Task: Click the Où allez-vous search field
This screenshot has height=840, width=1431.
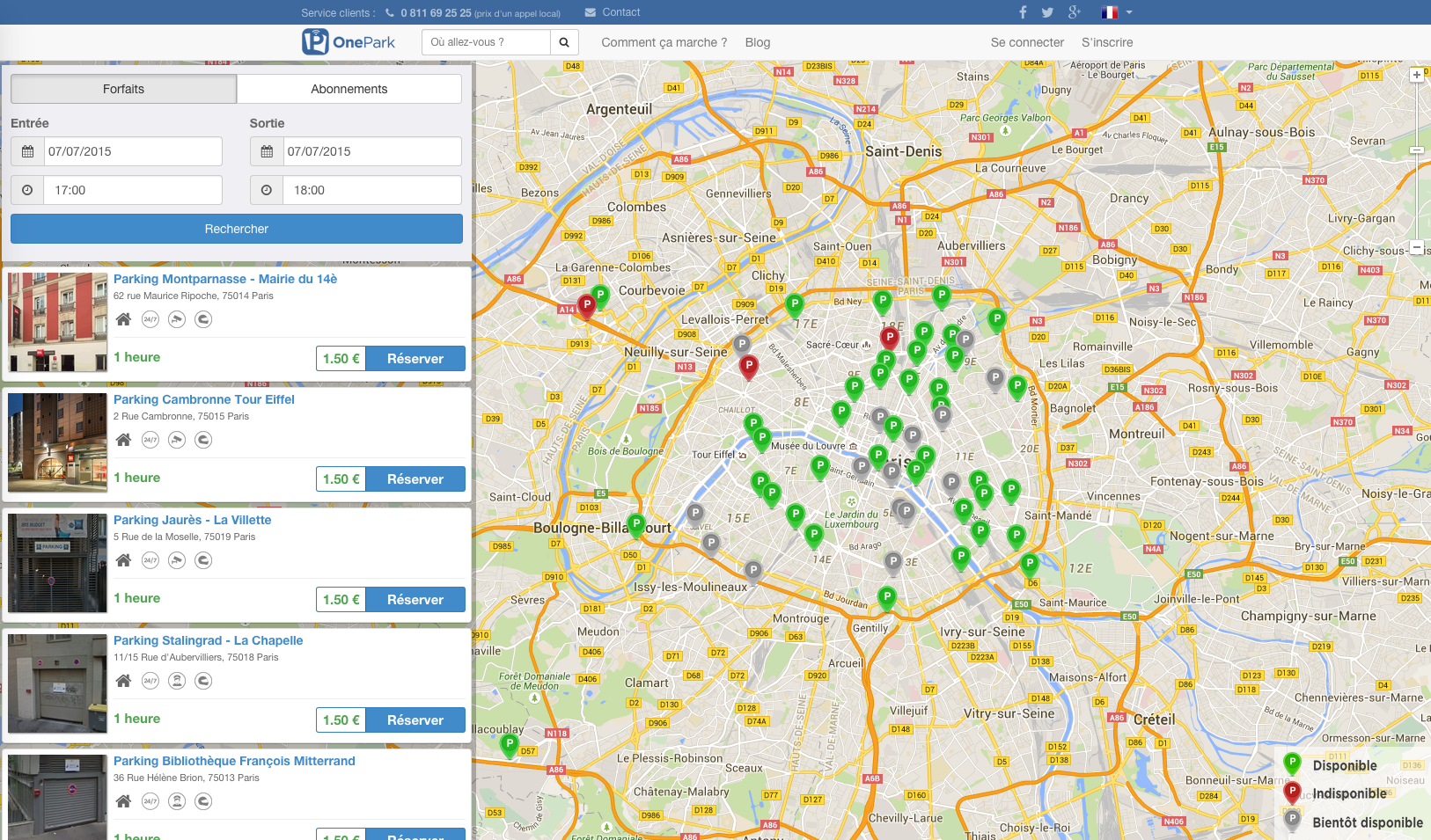Action: tap(486, 42)
